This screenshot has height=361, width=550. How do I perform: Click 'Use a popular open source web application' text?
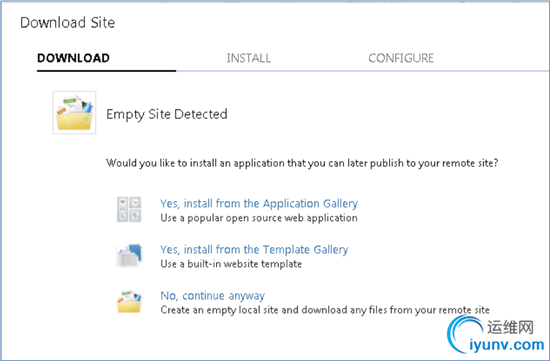(x=259, y=218)
